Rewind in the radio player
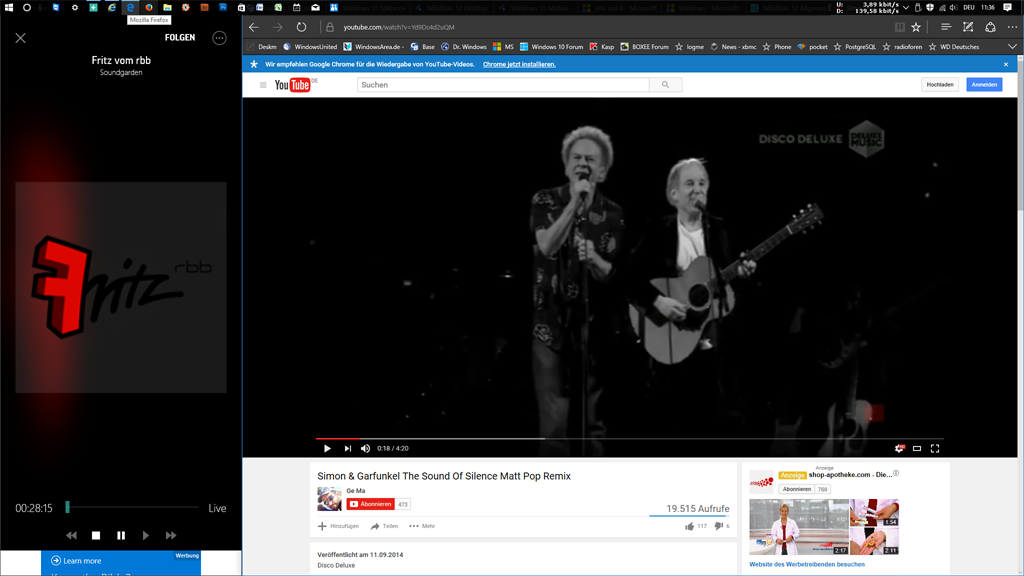This screenshot has height=576, width=1024. pos(71,536)
